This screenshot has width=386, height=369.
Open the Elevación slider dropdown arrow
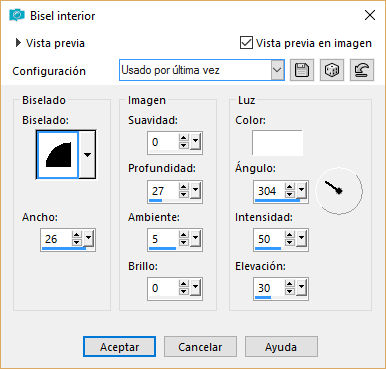click(x=301, y=287)
